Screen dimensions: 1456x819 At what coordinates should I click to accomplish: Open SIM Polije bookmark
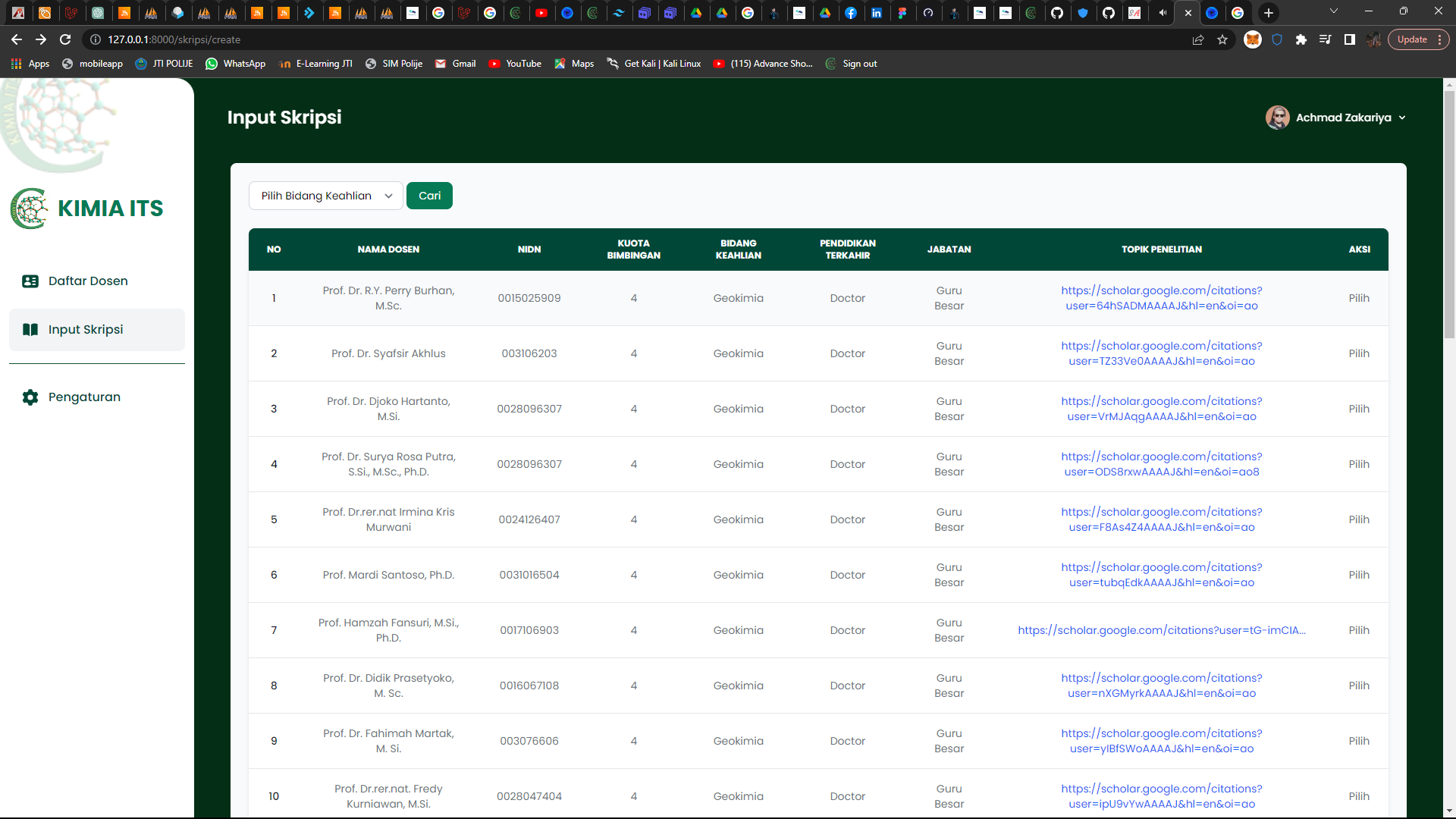click(x=394, y=64)
